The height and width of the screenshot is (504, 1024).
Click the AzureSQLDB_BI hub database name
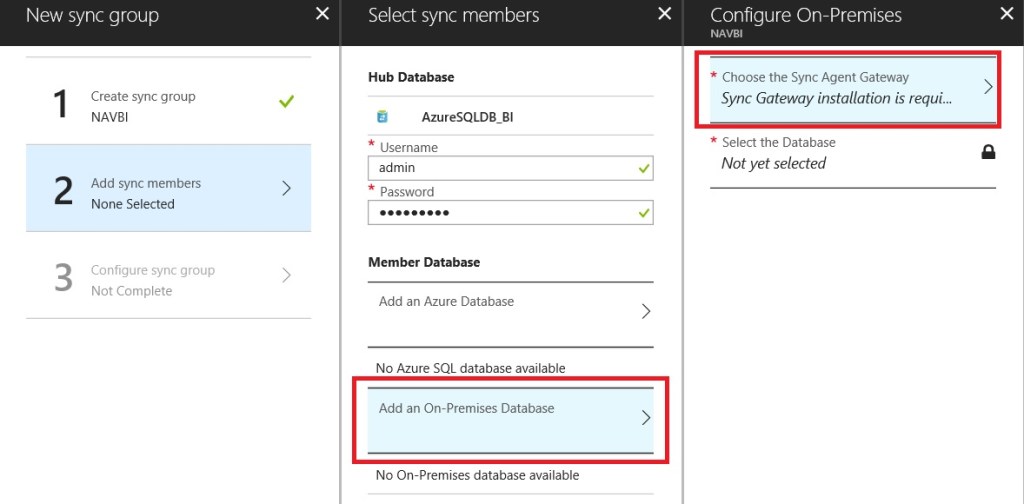(468, 117)
